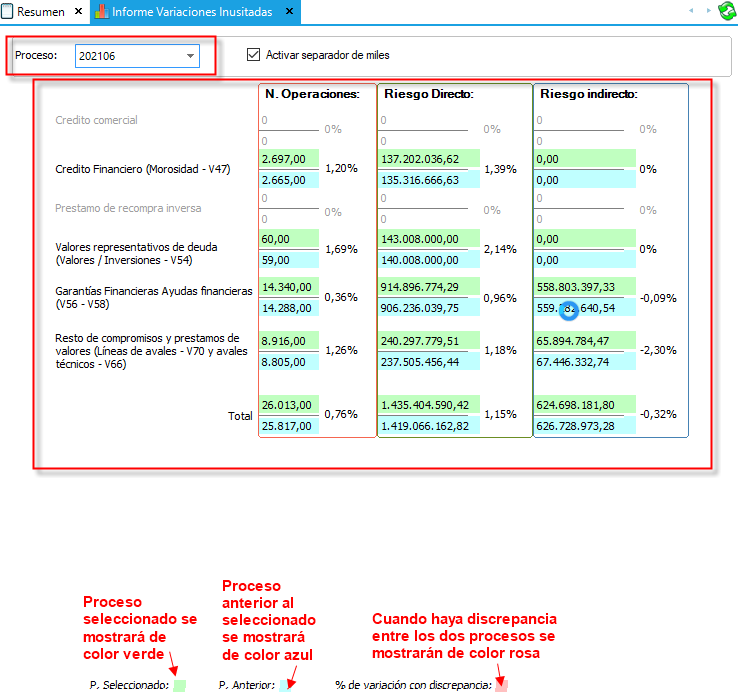Select Prestamo de recompra inversa label

click(128, 208)
